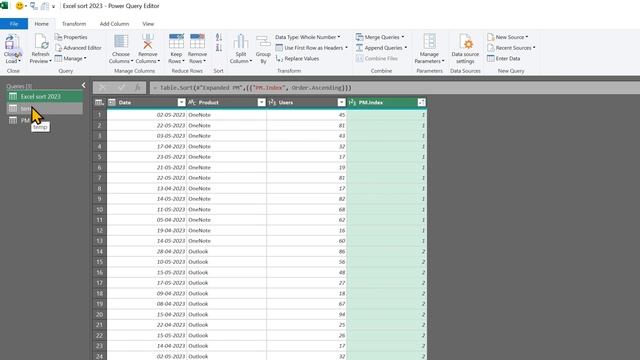This screenshot has width=640, height=360.
Task: Switch to the Add Column tab
Action: click(x=114, y=24)
